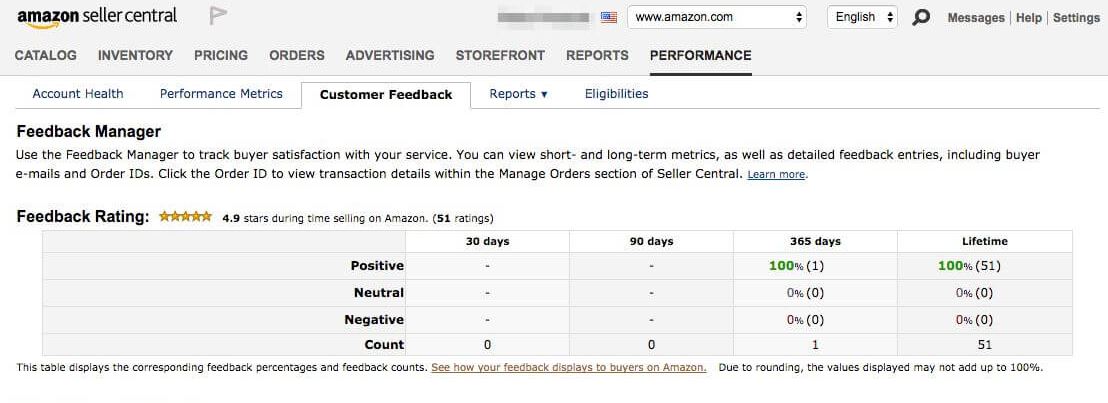Screen dimensions: 1108x403
Task: Click the flag icon beside the logo
Action: (x=217, y=16)
